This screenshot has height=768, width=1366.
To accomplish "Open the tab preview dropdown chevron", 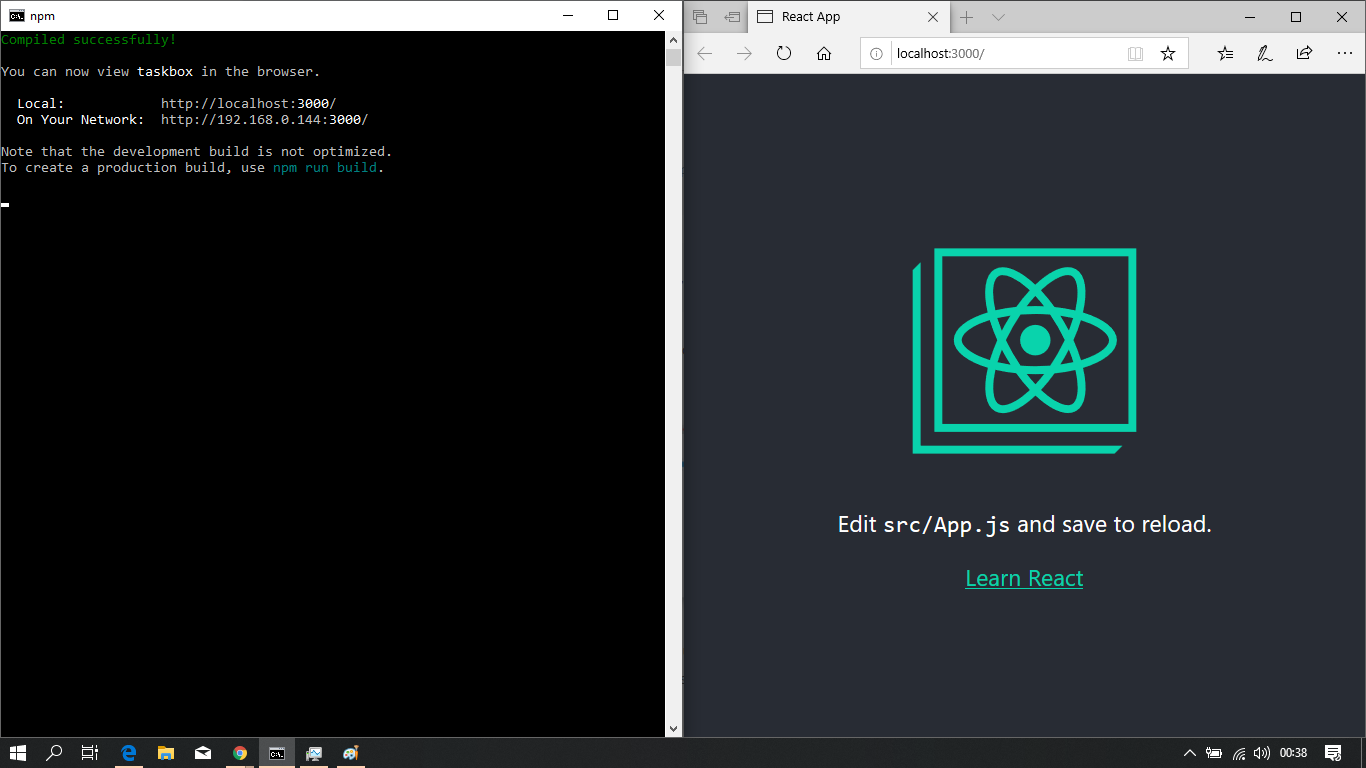I will (x=998, y=17).
